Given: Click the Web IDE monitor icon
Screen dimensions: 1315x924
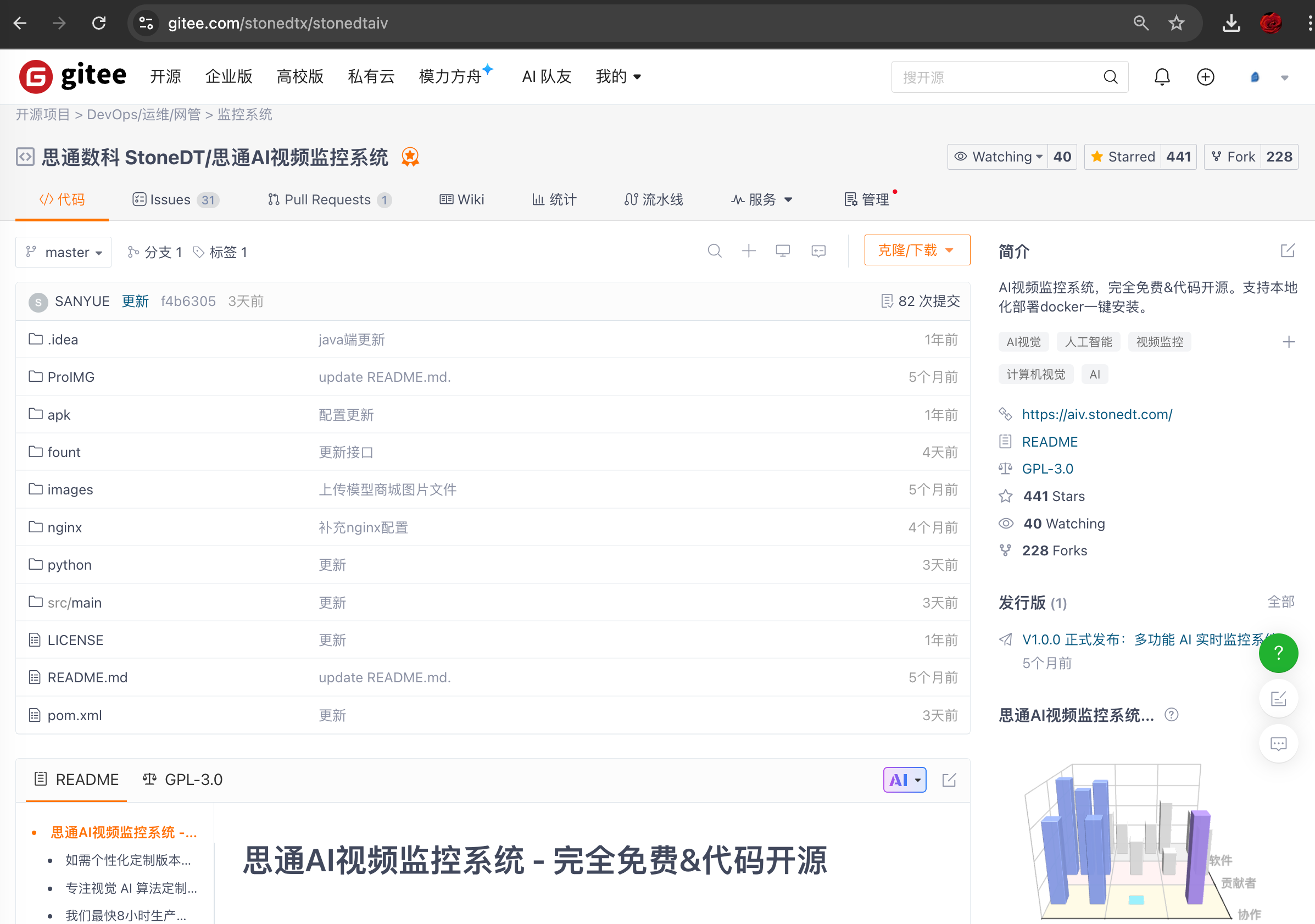Looking at the screenshot, I should tap(782, 251).
